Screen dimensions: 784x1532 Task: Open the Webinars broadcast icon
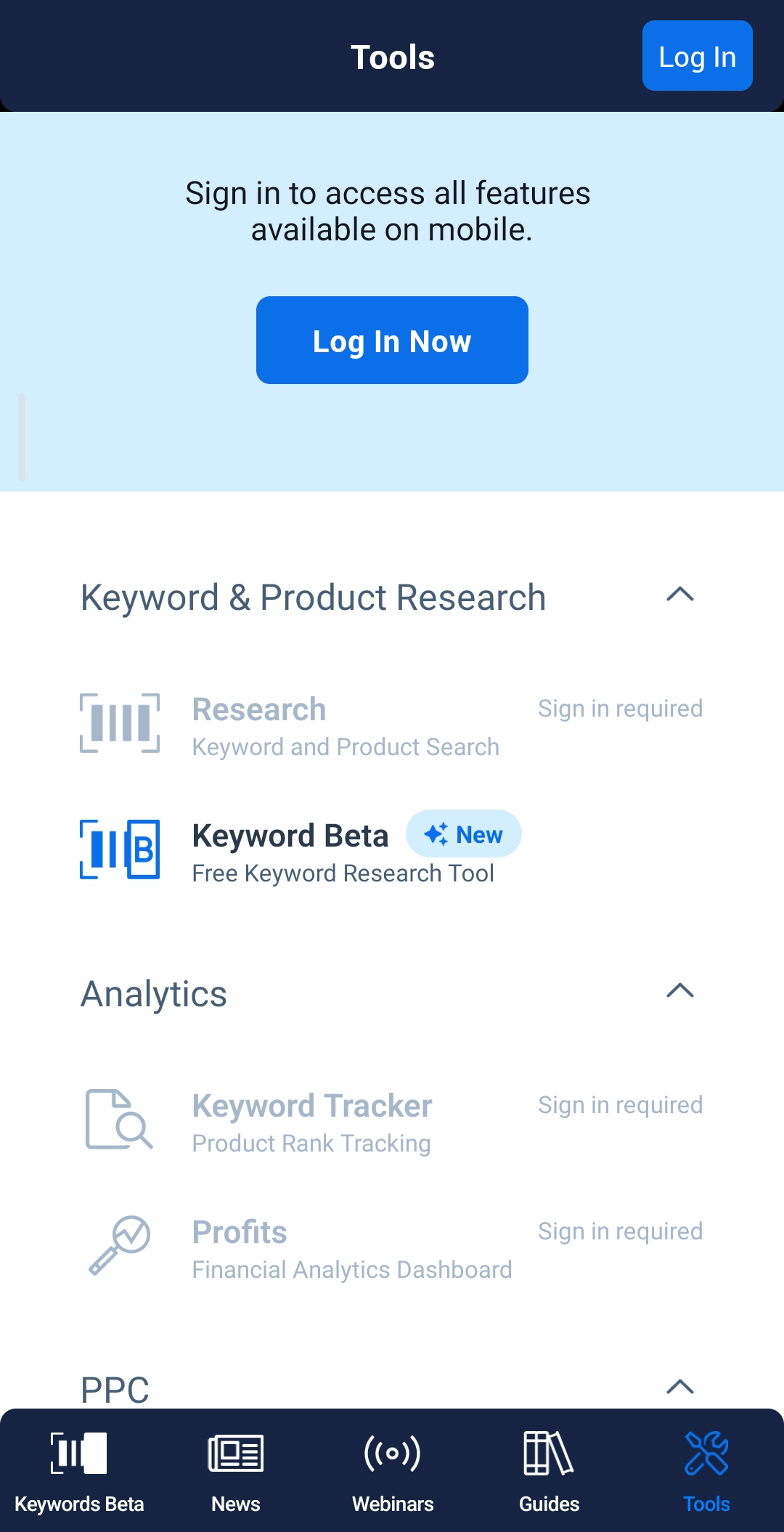[x=392, y=1453]
